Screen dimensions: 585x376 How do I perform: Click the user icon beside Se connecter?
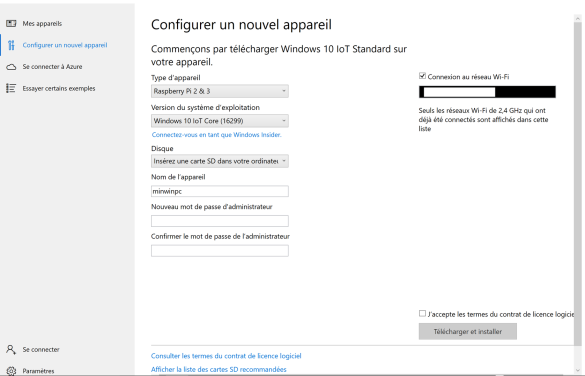click(11, 350)
